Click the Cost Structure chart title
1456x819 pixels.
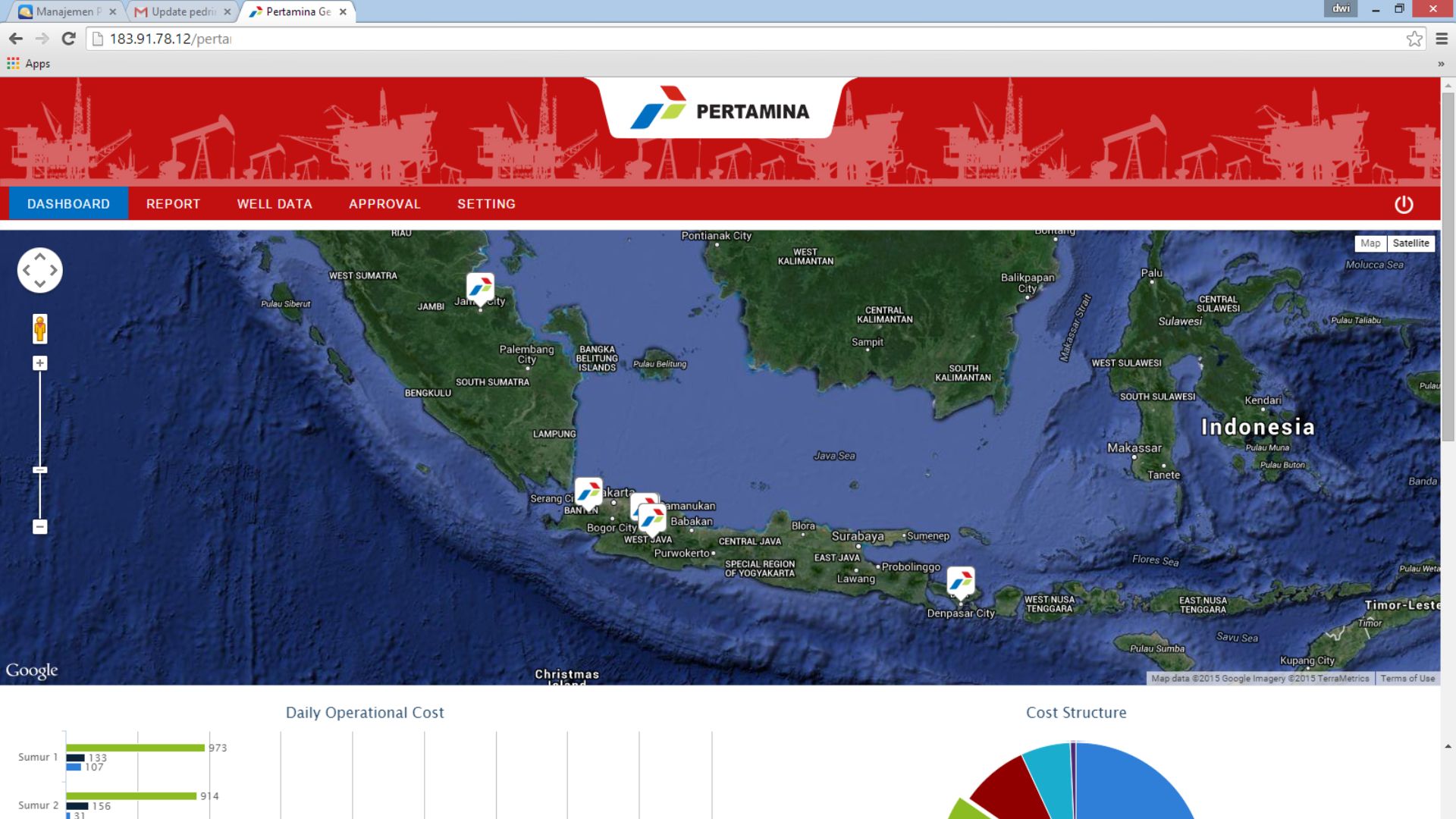coord(1076,713)
